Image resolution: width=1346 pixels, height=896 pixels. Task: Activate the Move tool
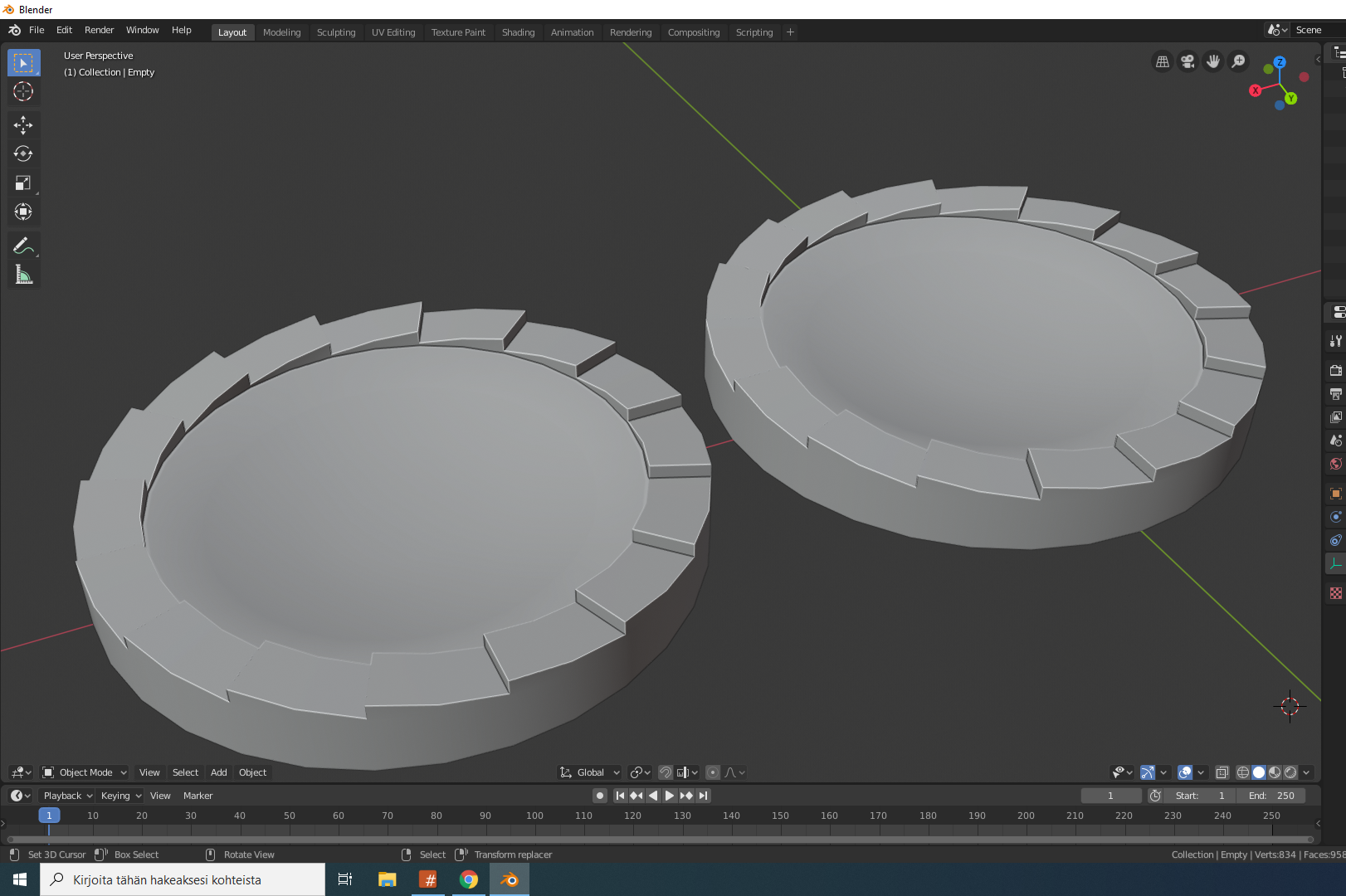click(x=23, y=125)
